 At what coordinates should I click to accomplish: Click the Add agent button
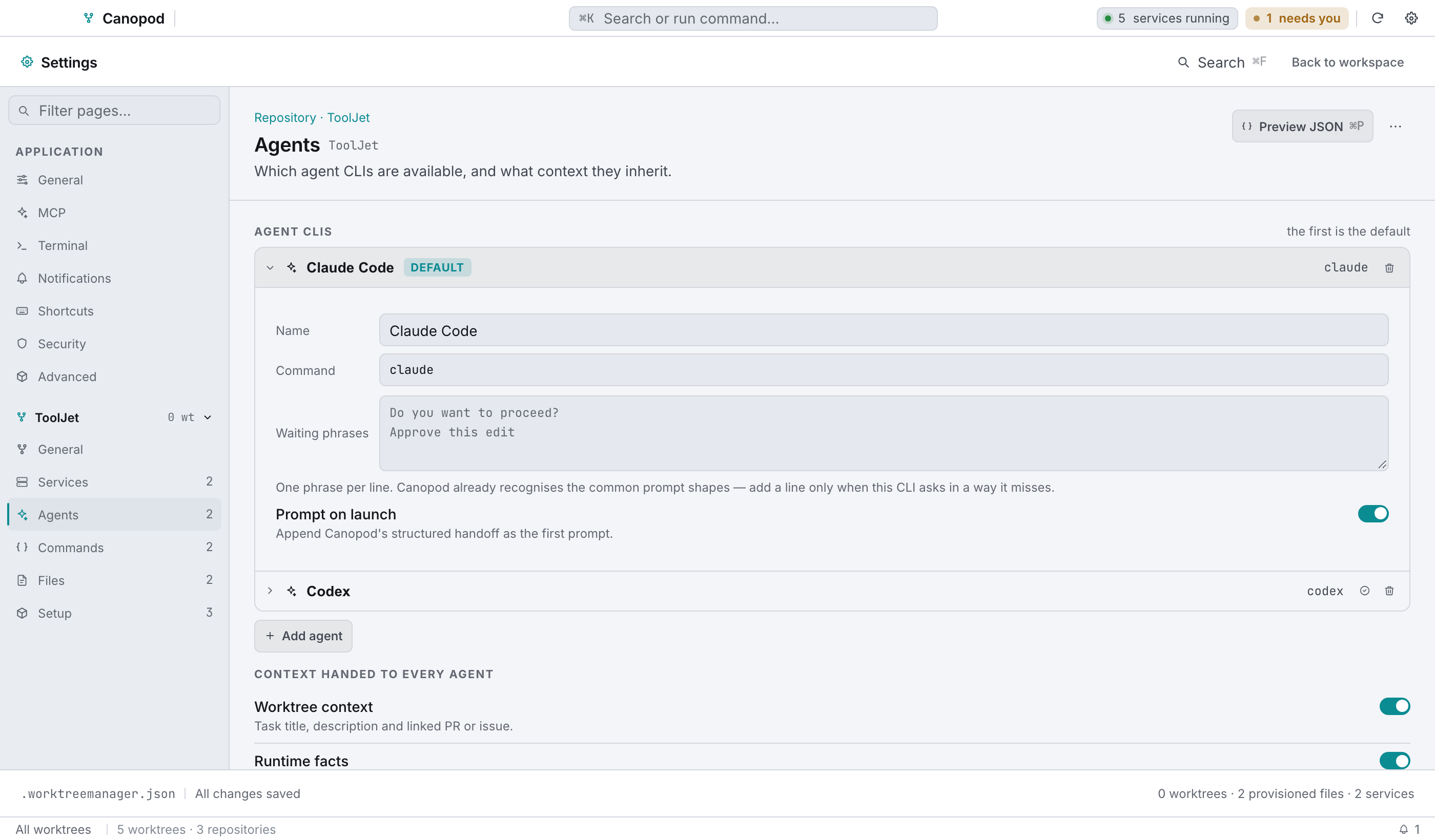(303, 636)
